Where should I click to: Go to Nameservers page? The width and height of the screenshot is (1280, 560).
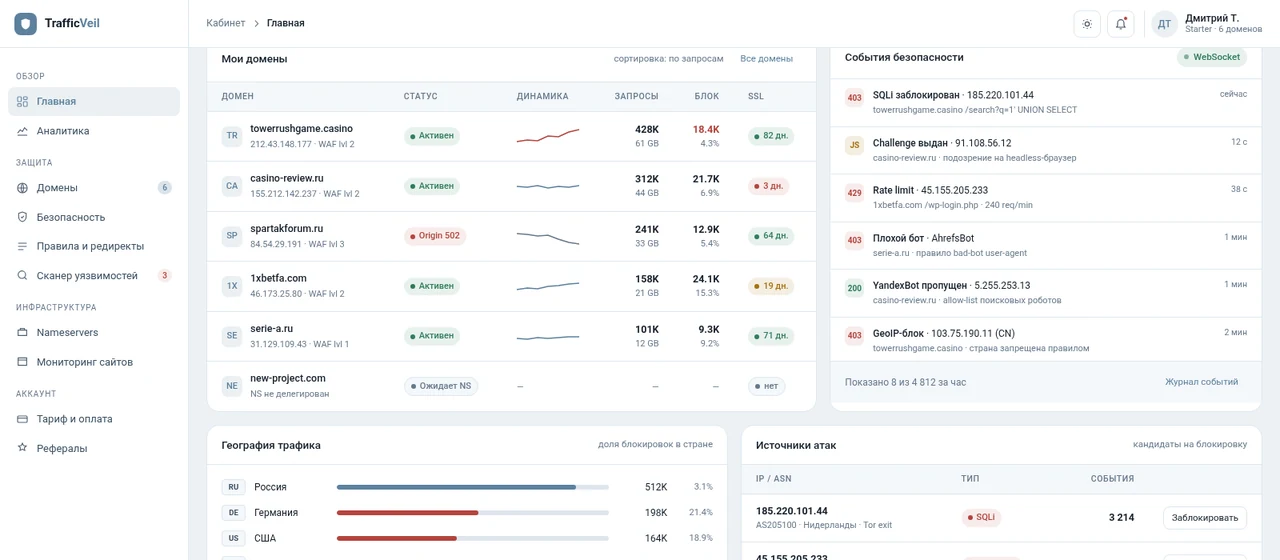point(94,332)
